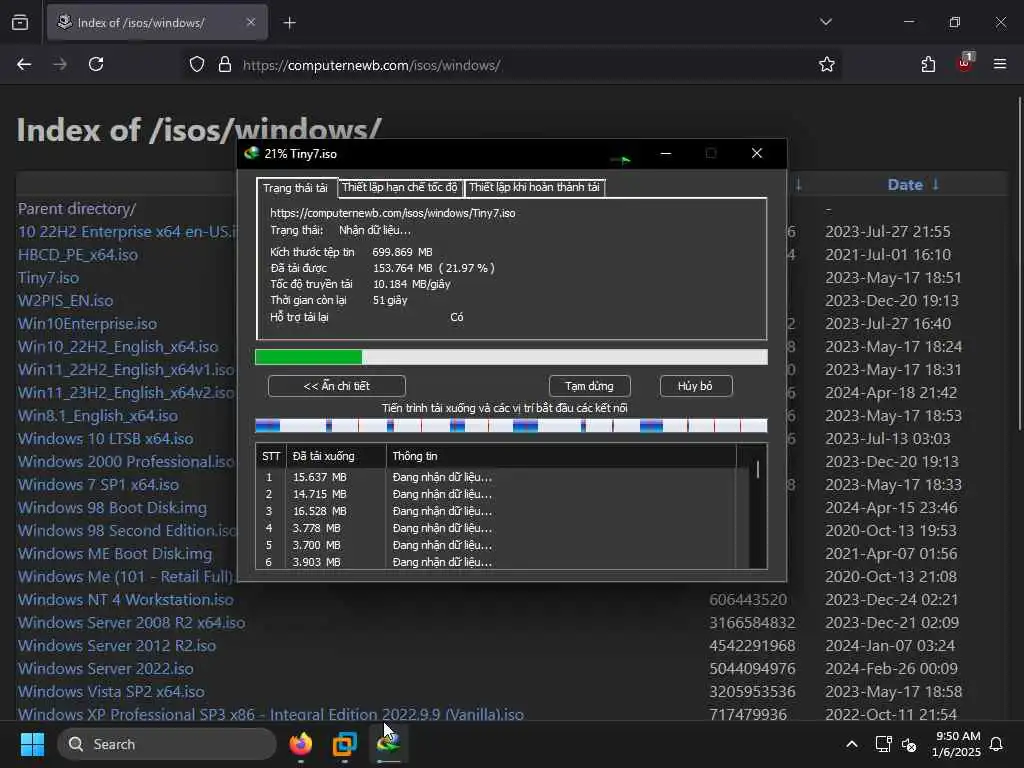Select connection row 3 with 16.528 MB
The height and width of the screenshot is (768, 1024).
(496, 511)
